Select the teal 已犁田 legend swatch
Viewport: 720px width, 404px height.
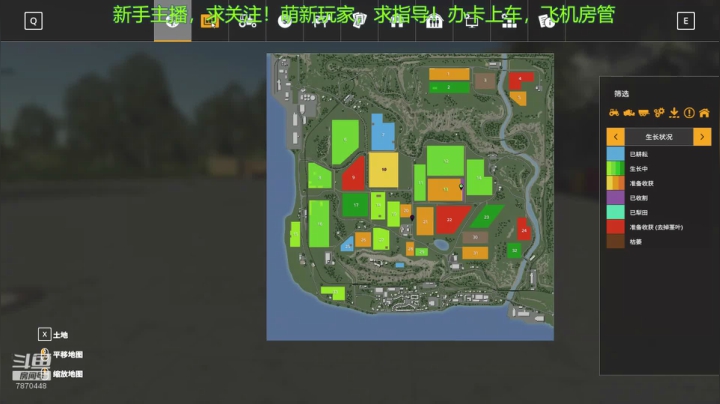coord(615,212)
